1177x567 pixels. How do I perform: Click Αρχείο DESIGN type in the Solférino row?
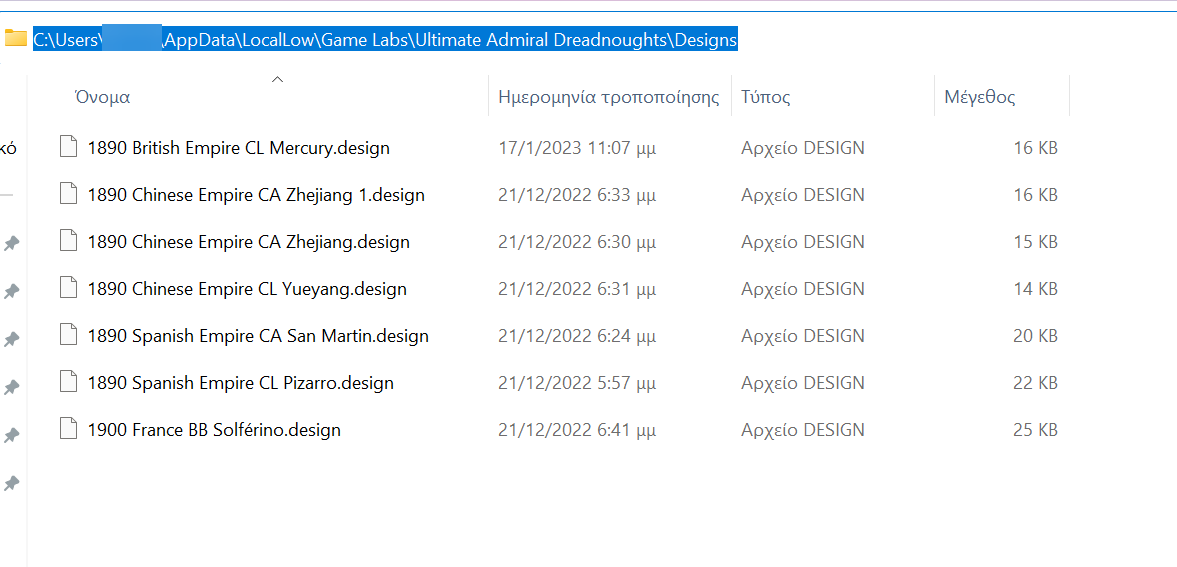tap(802, 430)
